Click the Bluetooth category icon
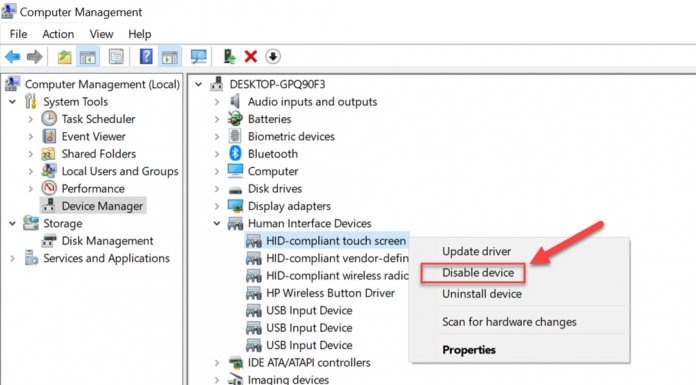Screen dimensions: 696x385 click(x=235, y=154)
